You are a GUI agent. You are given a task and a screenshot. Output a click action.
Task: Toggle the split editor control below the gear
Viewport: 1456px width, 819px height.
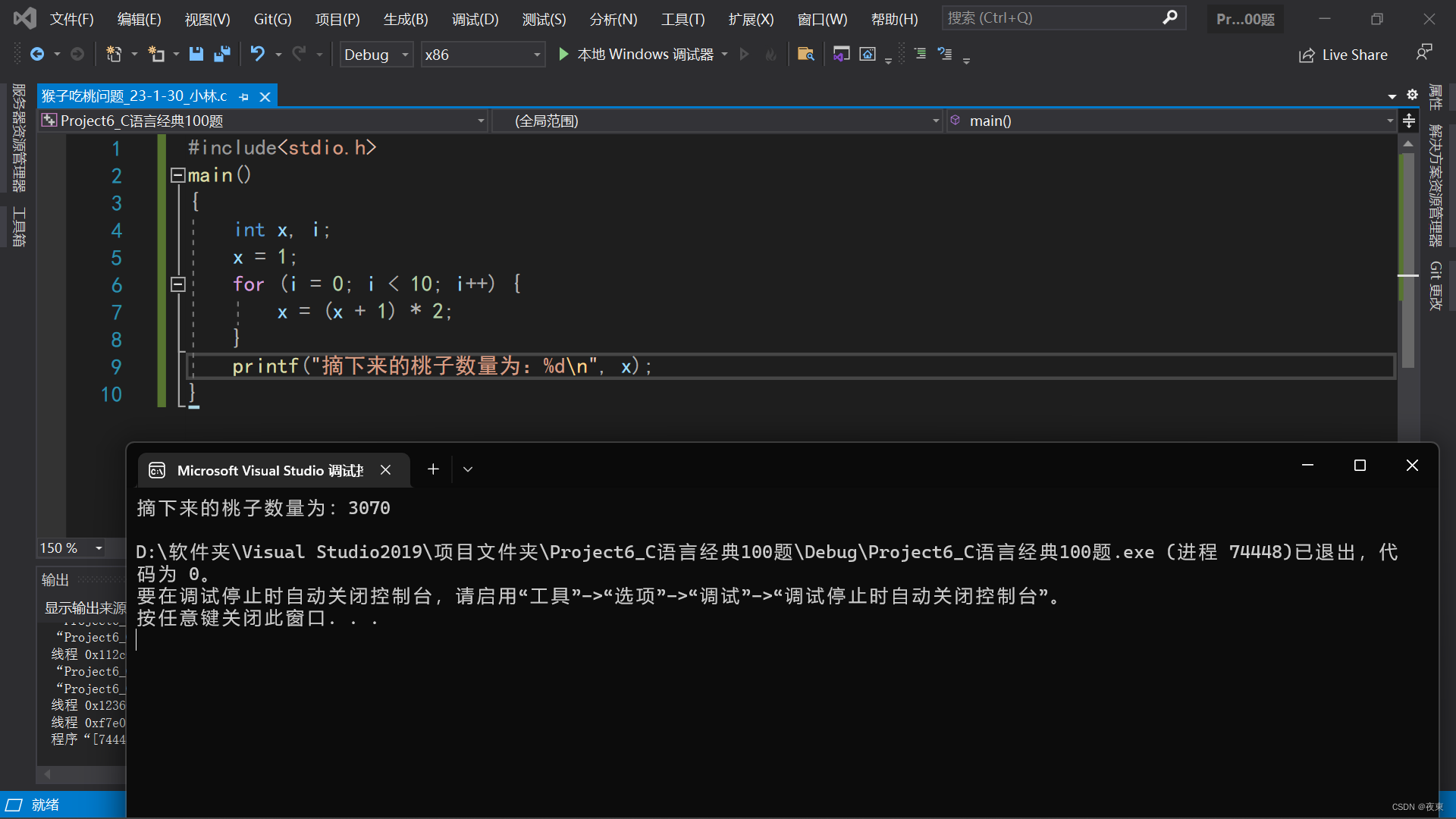pyautogui.click(x=1410, y=121)
